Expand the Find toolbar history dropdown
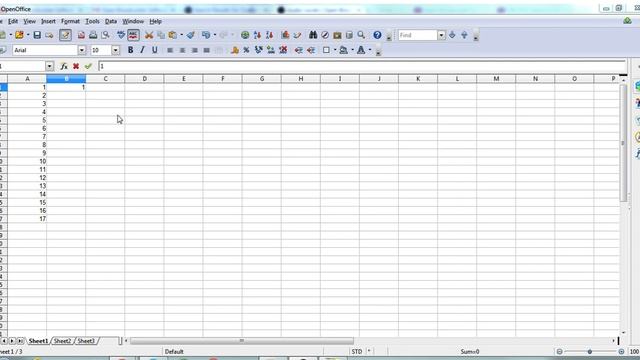The height and width of the screenshot is (360, 640). click(441, 35)
